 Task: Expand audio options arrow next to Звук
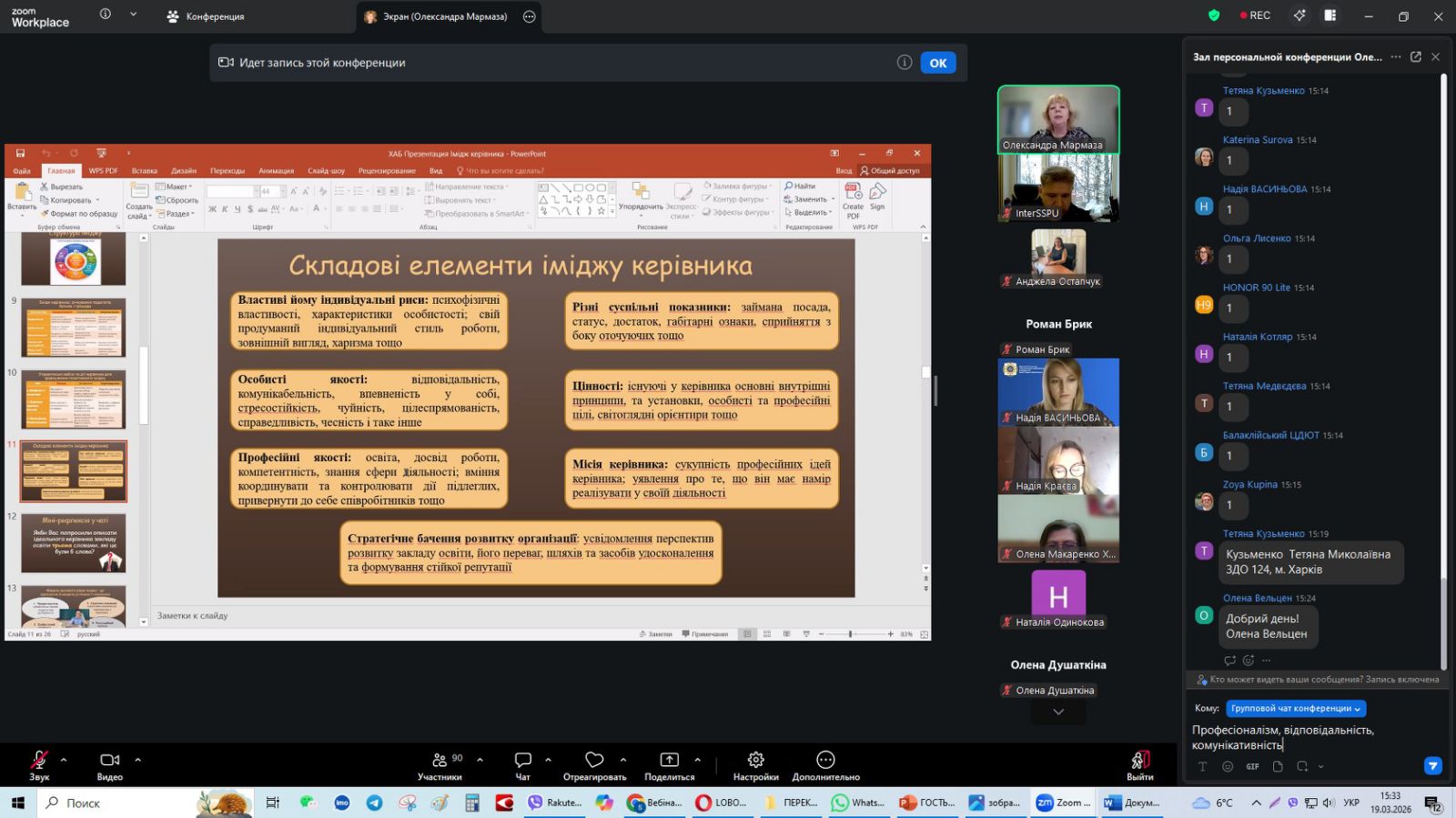64,759
